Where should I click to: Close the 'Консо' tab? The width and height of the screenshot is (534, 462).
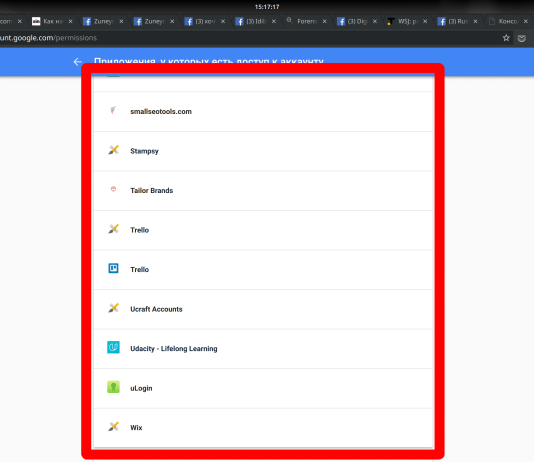click(526, 21)
